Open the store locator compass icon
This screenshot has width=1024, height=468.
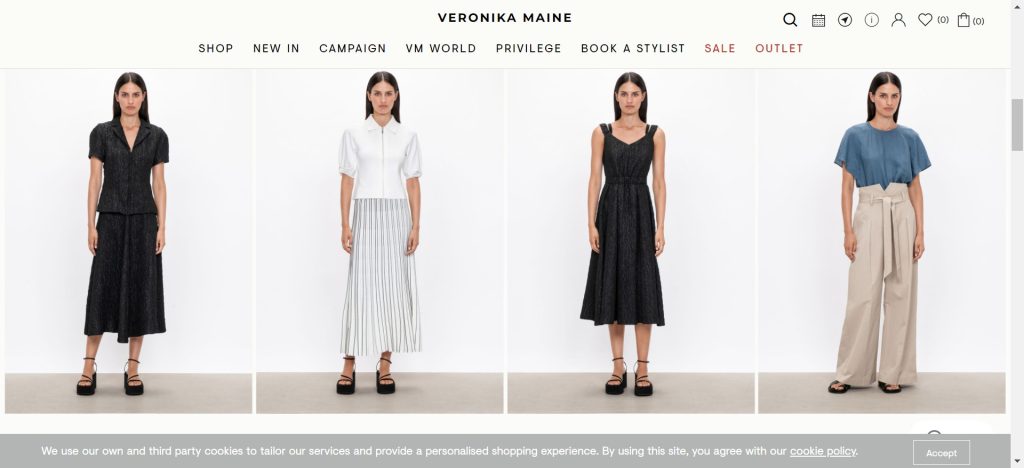pyautogui.click(x=845, y=20)
